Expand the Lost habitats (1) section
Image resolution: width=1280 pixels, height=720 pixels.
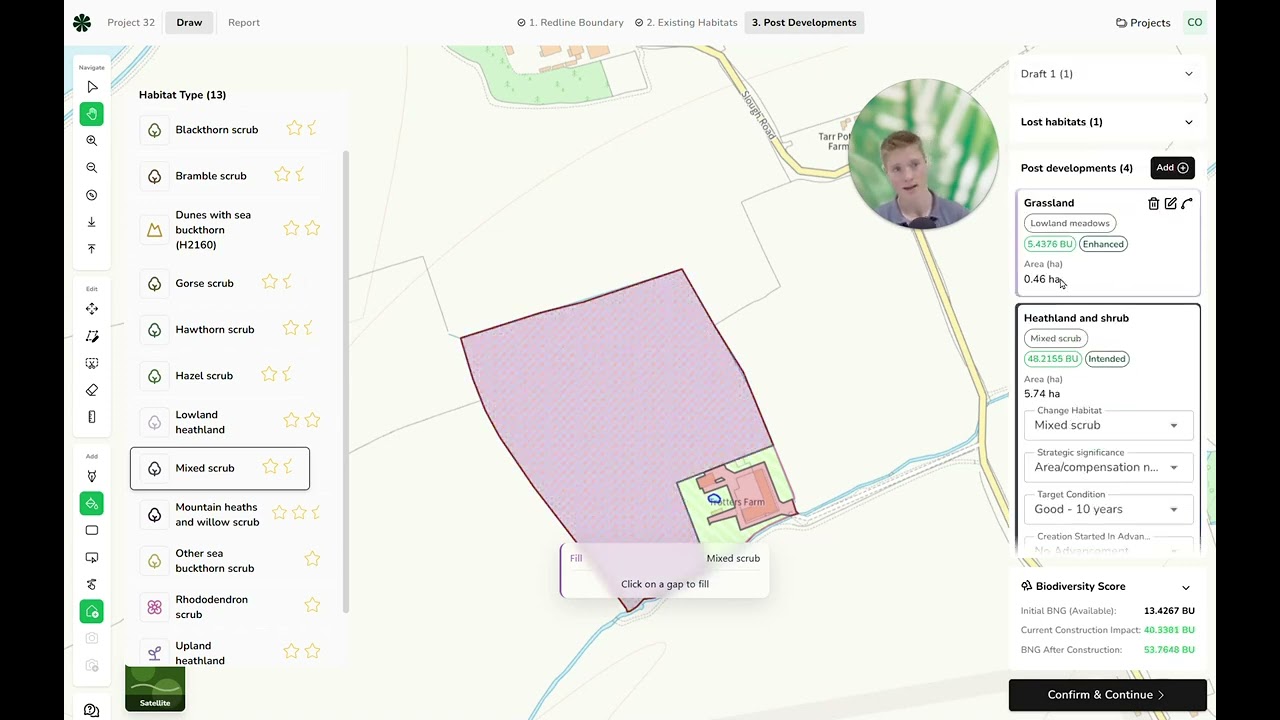pyautogui.click(x=1106, y=122)
